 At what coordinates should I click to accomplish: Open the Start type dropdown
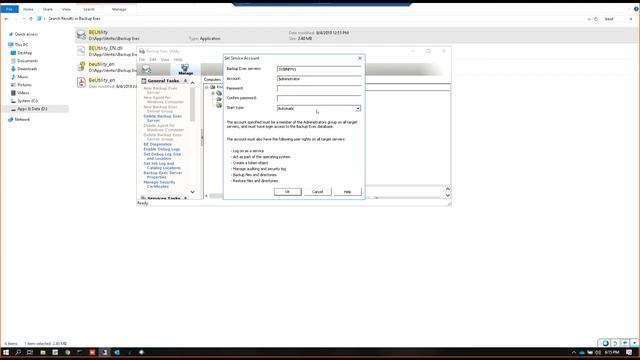(358, 108)
